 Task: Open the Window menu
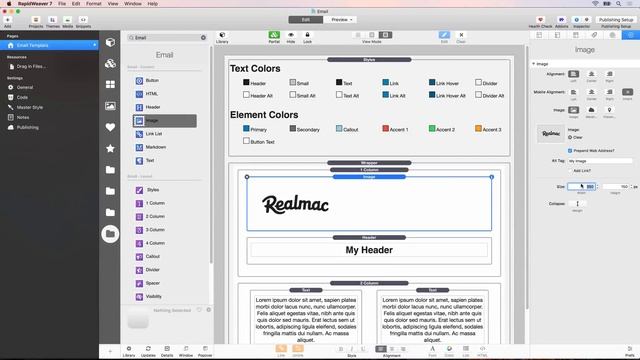tap(133, 4)
